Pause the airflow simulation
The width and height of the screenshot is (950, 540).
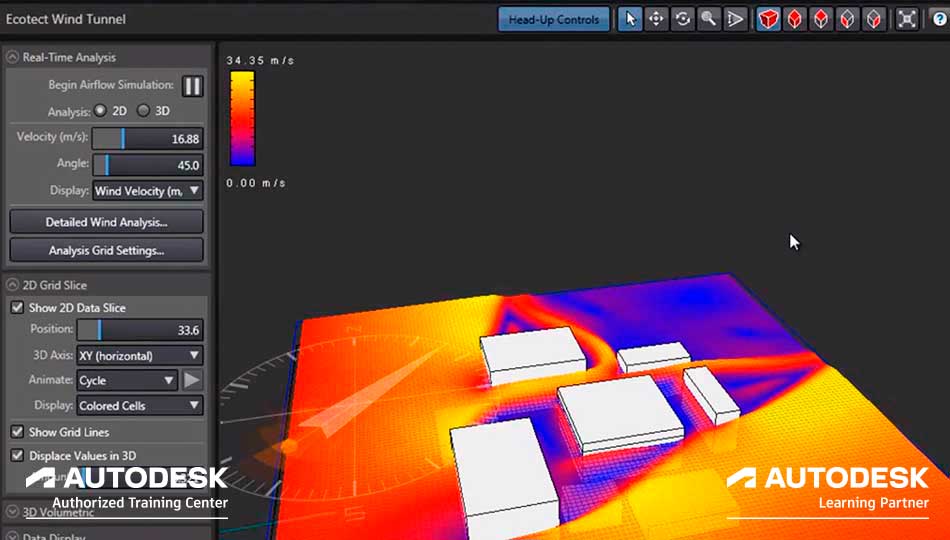[192, 85]
